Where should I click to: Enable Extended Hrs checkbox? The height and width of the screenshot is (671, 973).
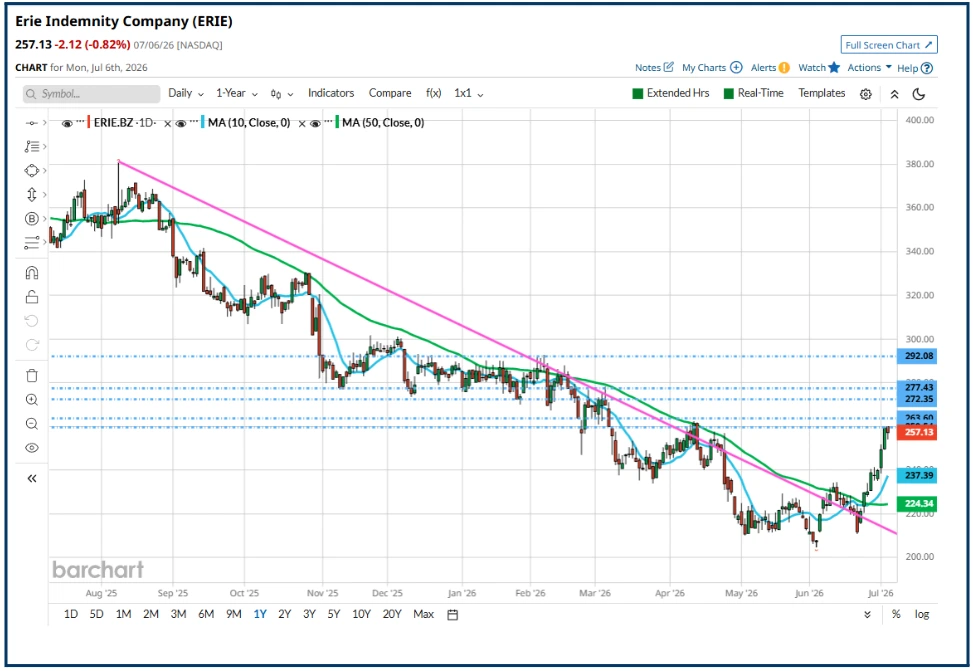click(x=637, y=94)
